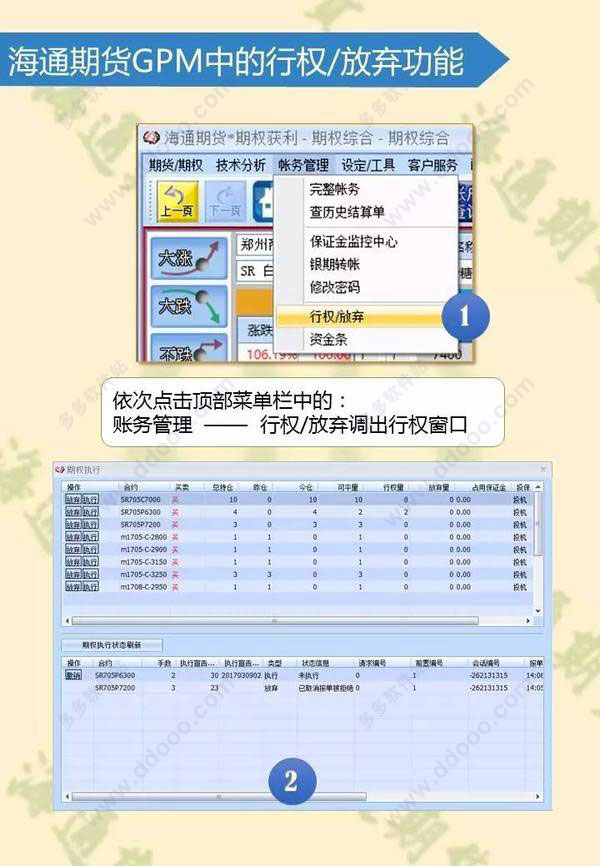
Task: Click 执行 button for m1705-C-3150
Action: click(x=90, y=562)
